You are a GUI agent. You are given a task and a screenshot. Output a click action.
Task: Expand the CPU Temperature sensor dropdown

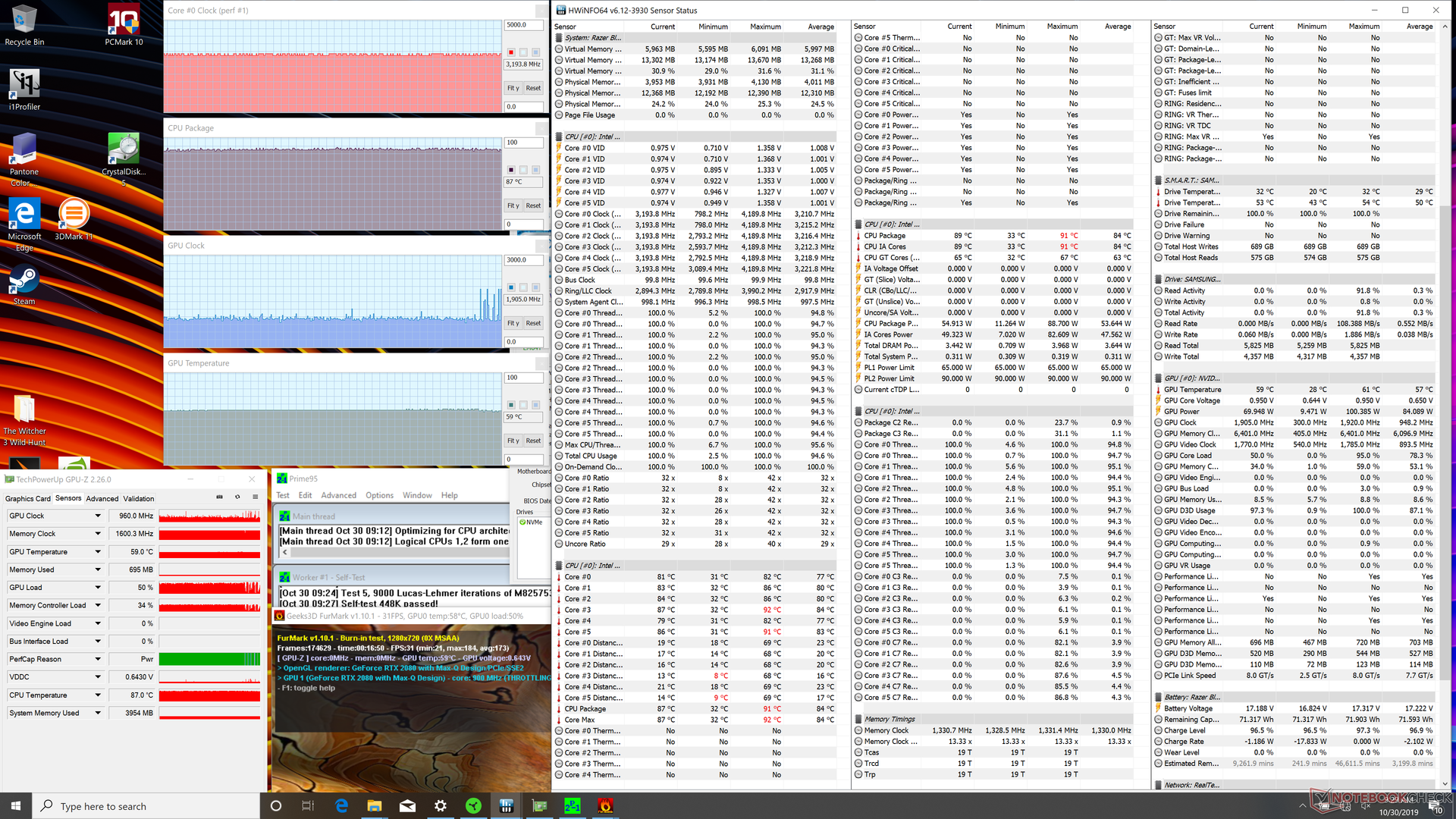coord(98,695)
